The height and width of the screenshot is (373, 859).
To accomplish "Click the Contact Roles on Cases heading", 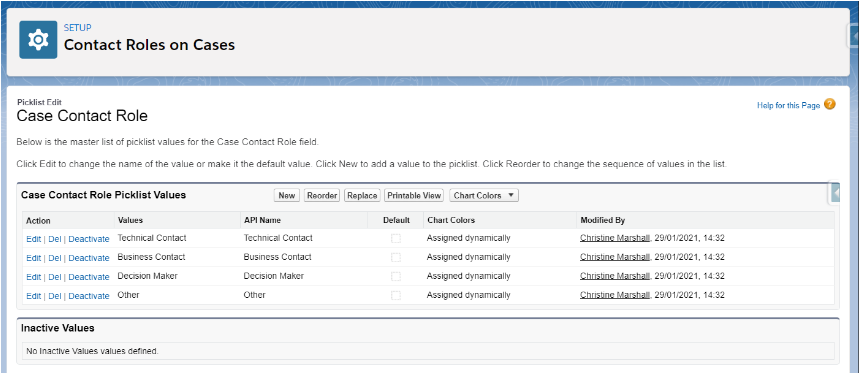I will tap(150, 45).
